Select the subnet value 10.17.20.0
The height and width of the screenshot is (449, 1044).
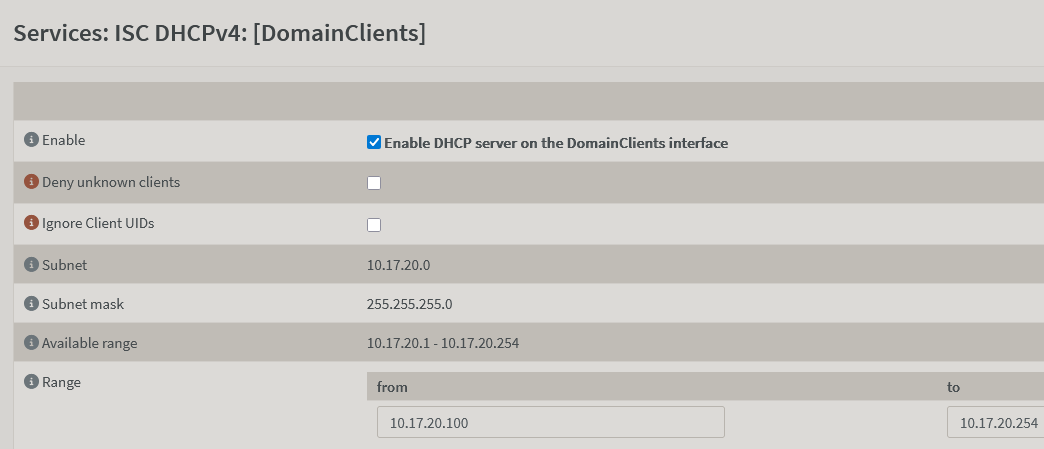click(398, 265)
